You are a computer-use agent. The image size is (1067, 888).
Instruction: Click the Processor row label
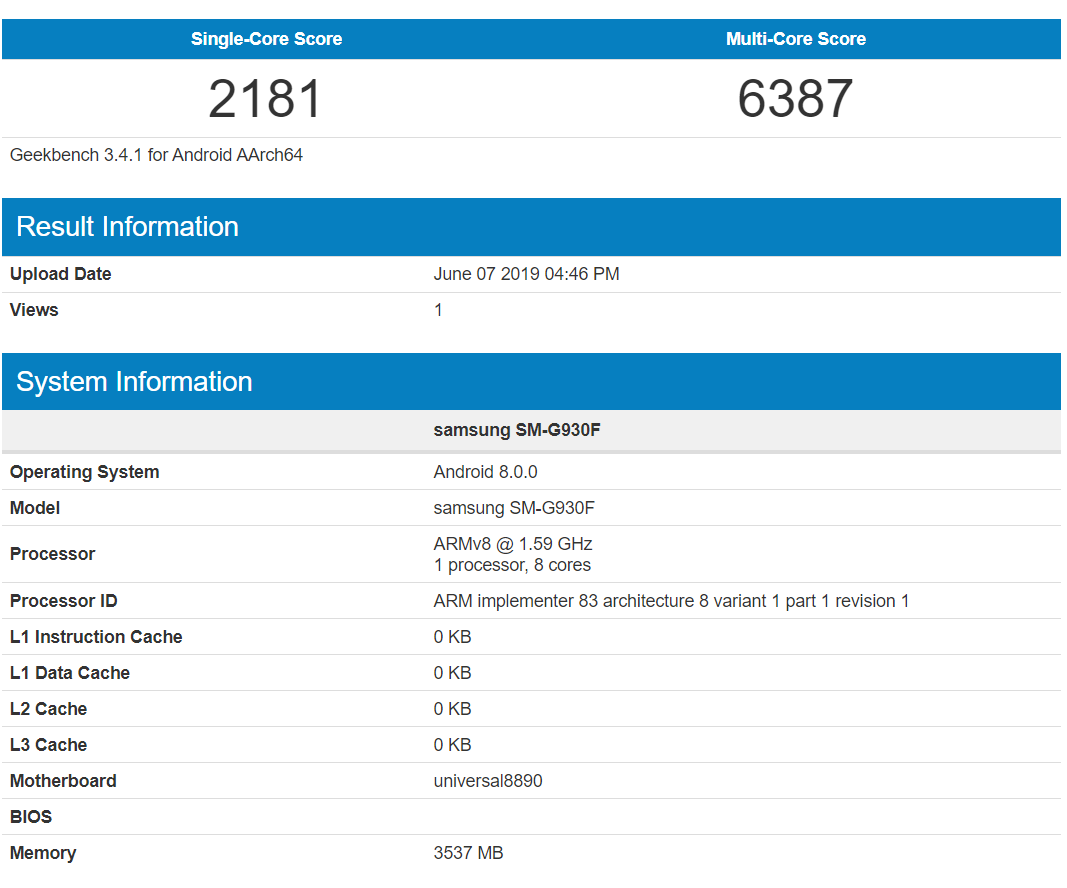(x=52, y=554)
